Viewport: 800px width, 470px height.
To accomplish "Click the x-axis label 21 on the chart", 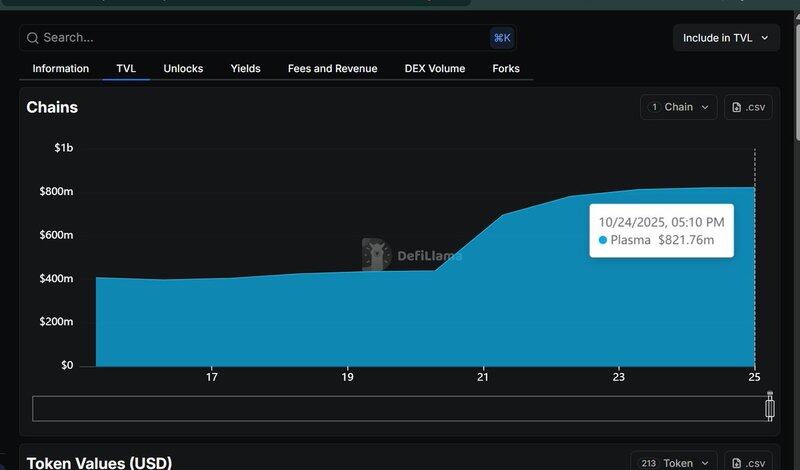I will 483,377.
